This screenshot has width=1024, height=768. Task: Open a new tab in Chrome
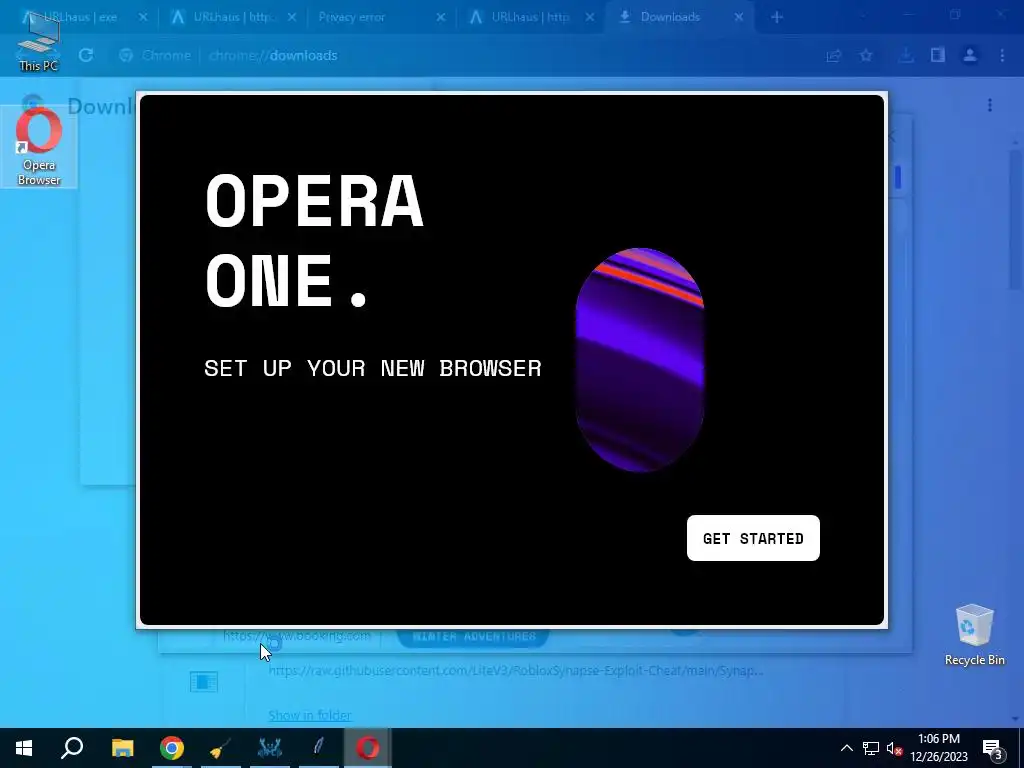pyautogui.click(x=776, y=18)
